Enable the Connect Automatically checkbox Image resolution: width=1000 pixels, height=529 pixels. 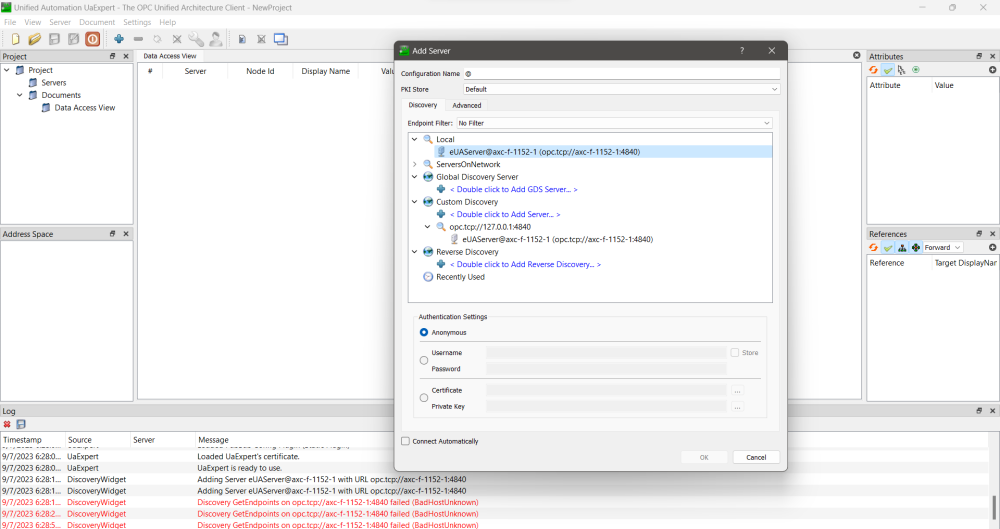point(405,441)
